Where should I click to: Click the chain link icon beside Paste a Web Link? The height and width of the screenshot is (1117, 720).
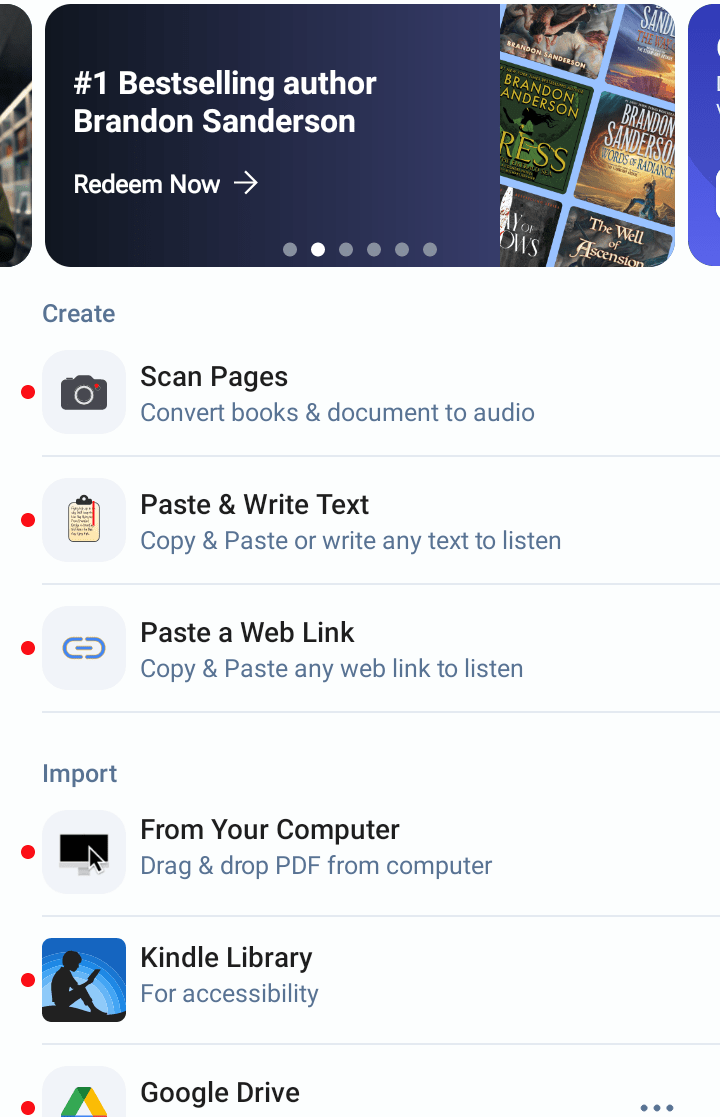coord(84,648)
